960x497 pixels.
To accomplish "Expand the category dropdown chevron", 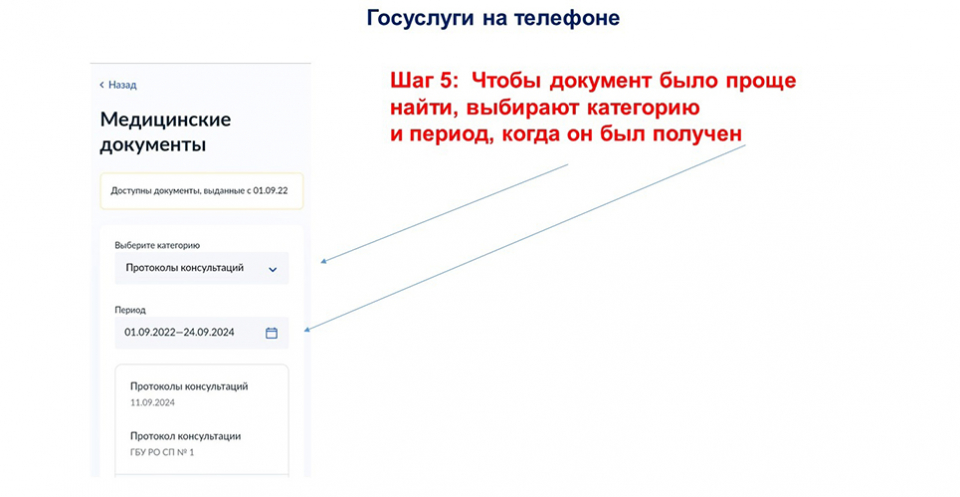I will (273, 269).
